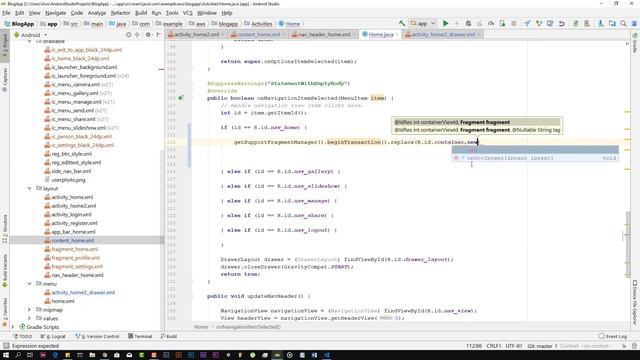Click the Windows Start button
This screenshot has height=360, width=640.
[6, 355]
